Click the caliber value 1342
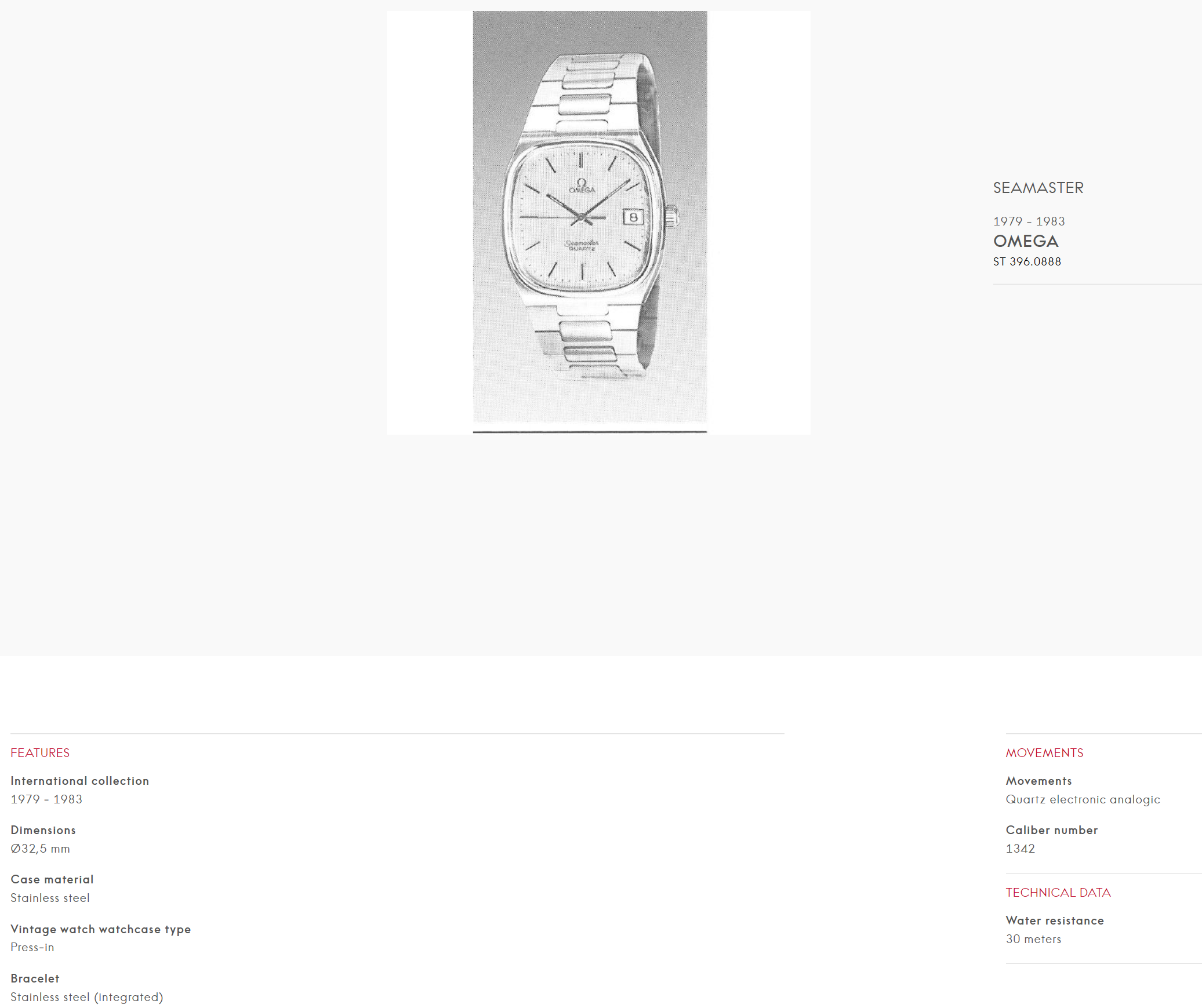 (x=1020, y=848)
